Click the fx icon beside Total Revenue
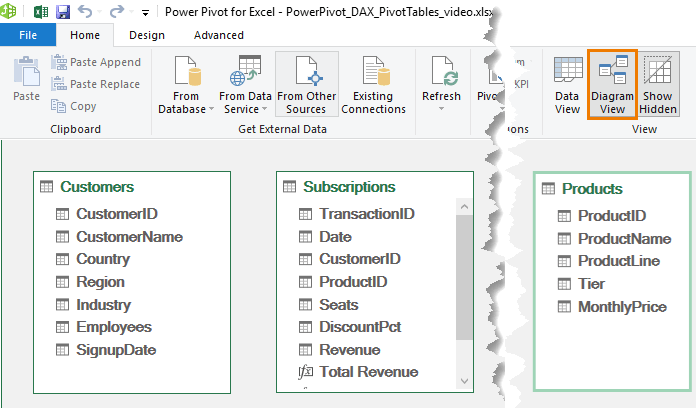 coord(305,372)
